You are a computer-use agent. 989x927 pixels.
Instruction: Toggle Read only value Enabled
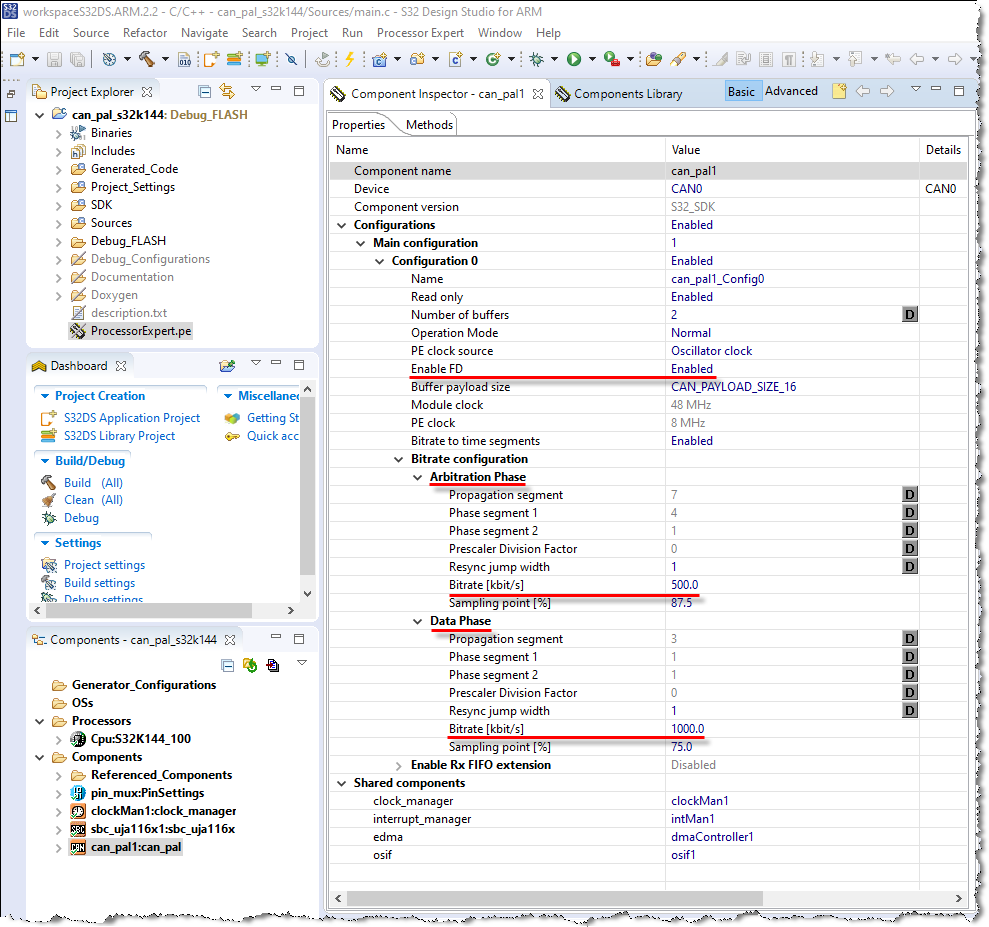pos(692,297)
